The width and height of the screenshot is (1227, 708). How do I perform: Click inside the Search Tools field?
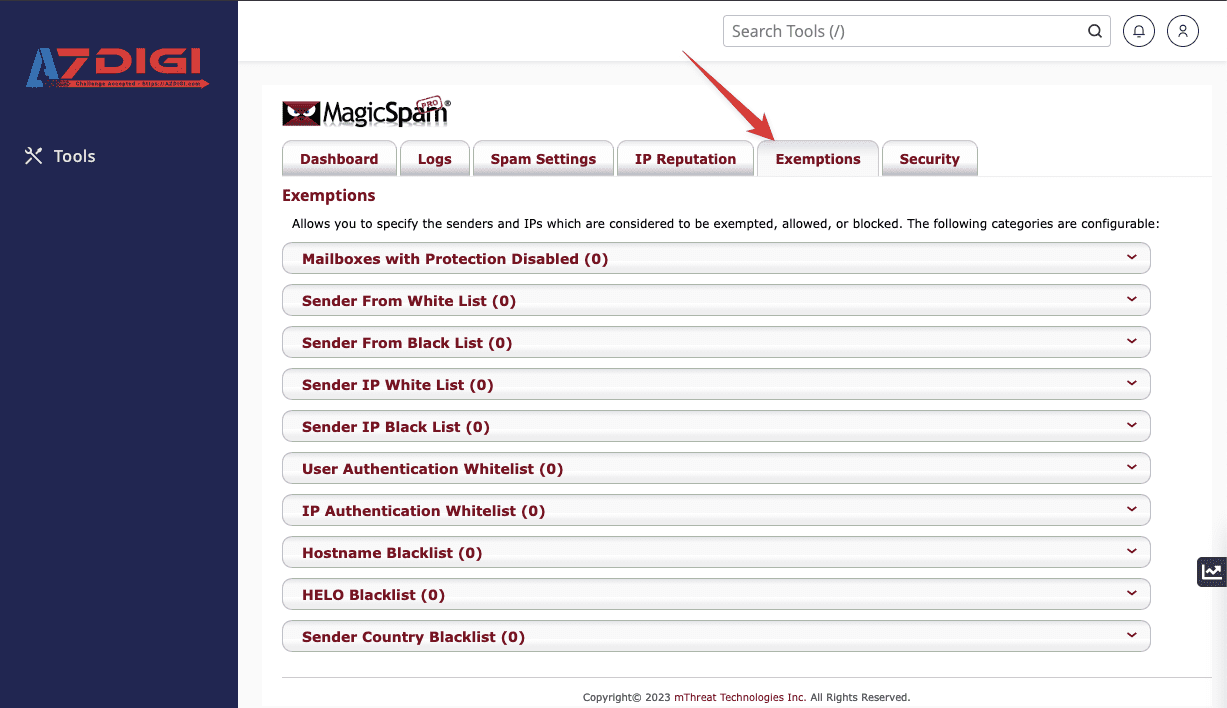tap(905, 31)
